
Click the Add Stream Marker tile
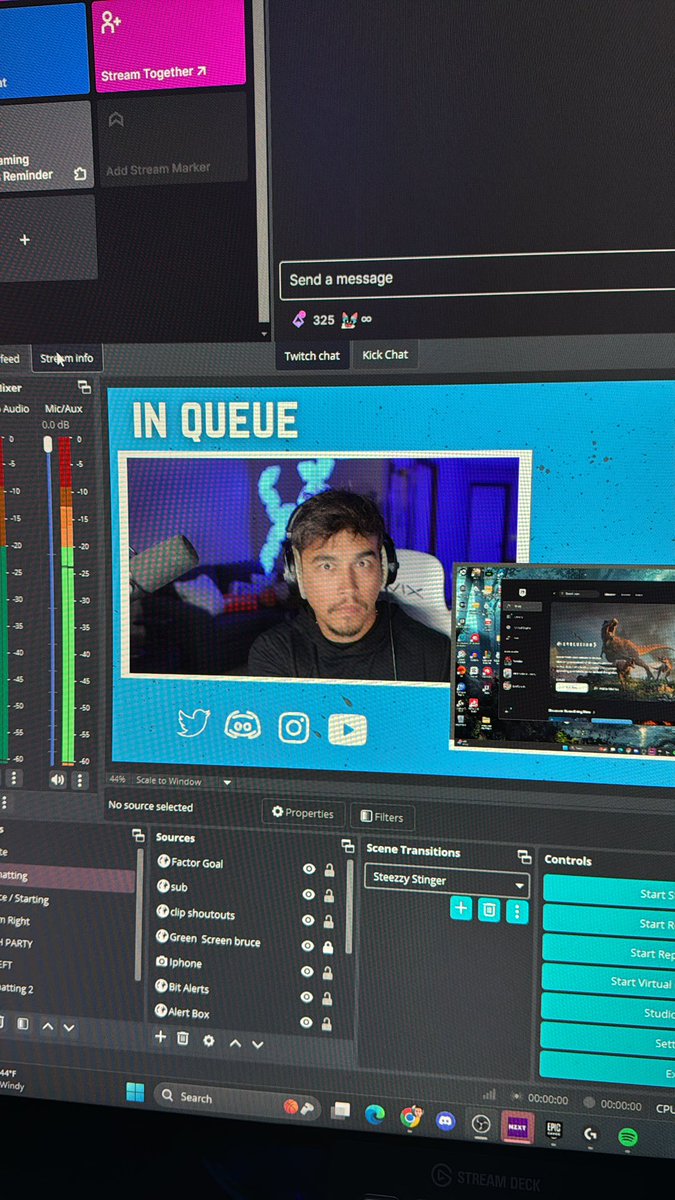[x=170, y=138]
